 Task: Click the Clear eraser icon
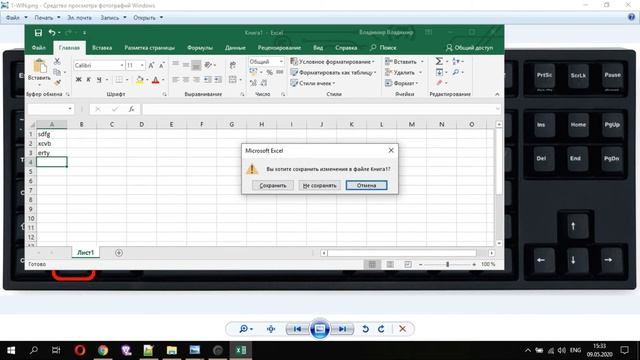coord(439,83)
